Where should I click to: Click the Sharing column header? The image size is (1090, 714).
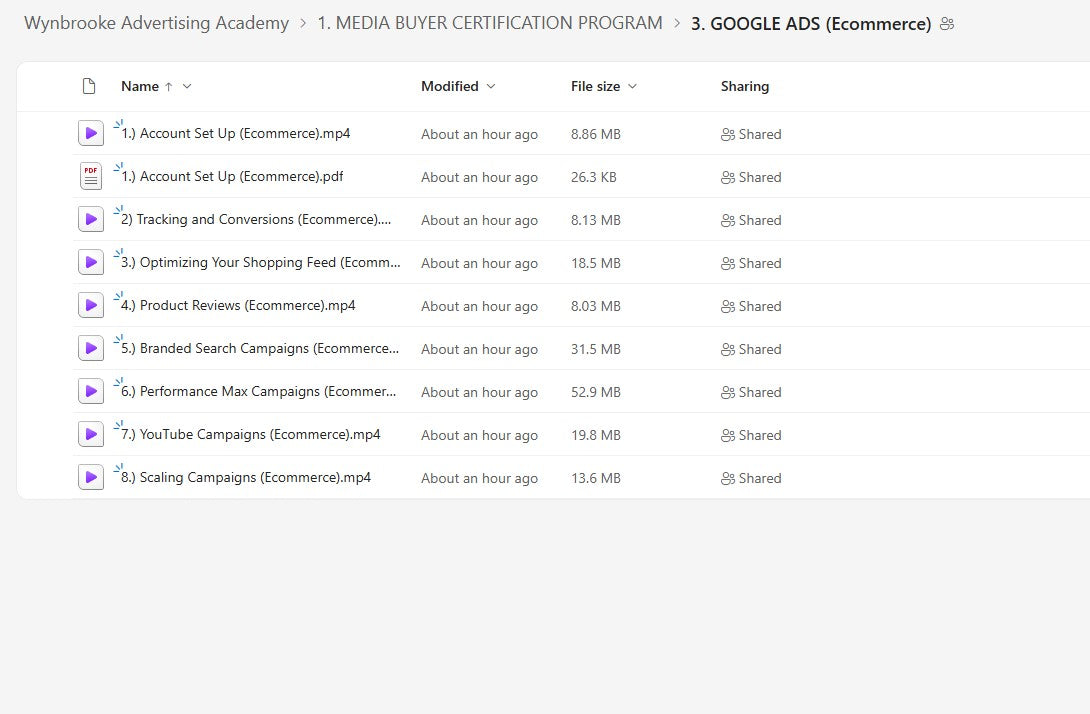[x=744, y=86]
